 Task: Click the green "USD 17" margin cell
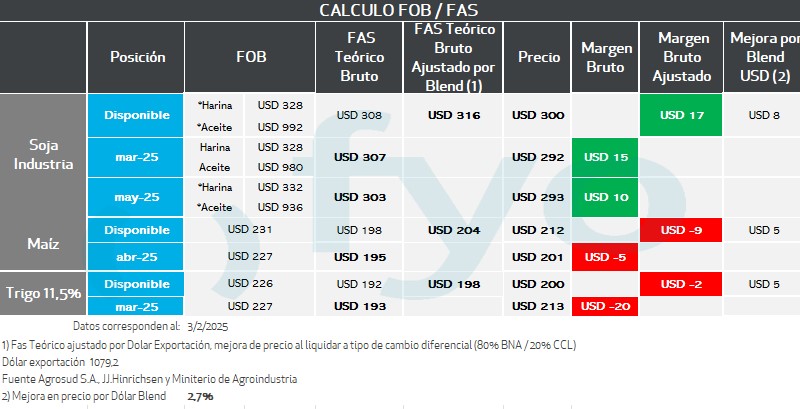(683, 115)
